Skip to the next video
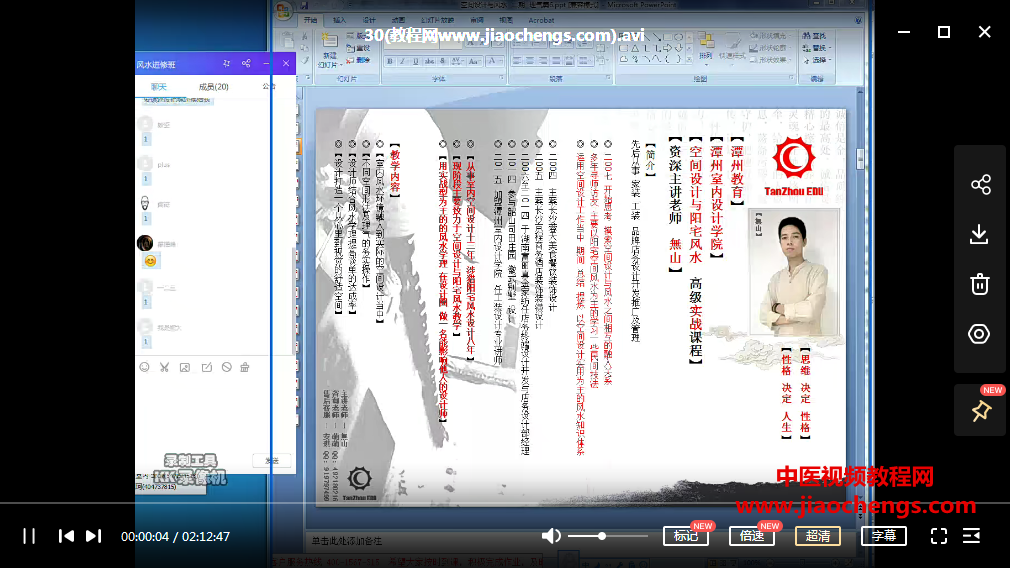The width and height of the screenshot is (1010, 568). click(93, 536)
